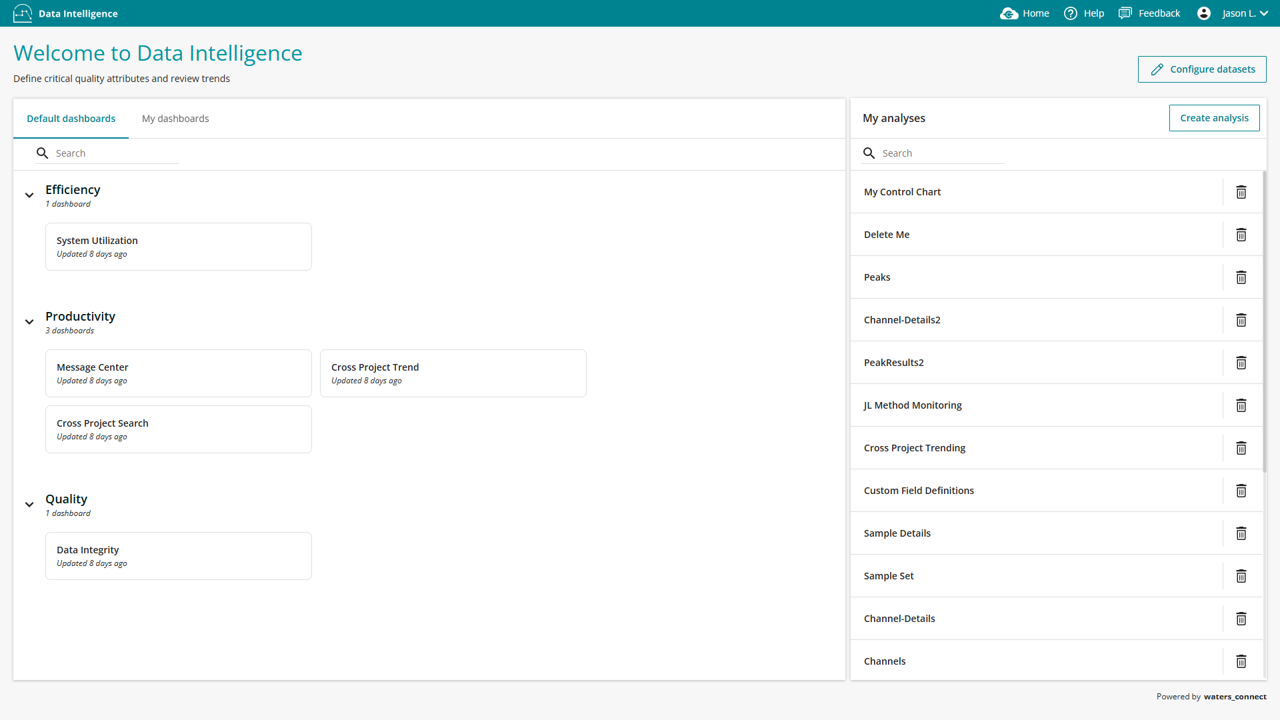The width and height of the screenshot is (1280, 720).
Task: Delete the Channel-Details analysis
Action: [x=1241, y=619]
